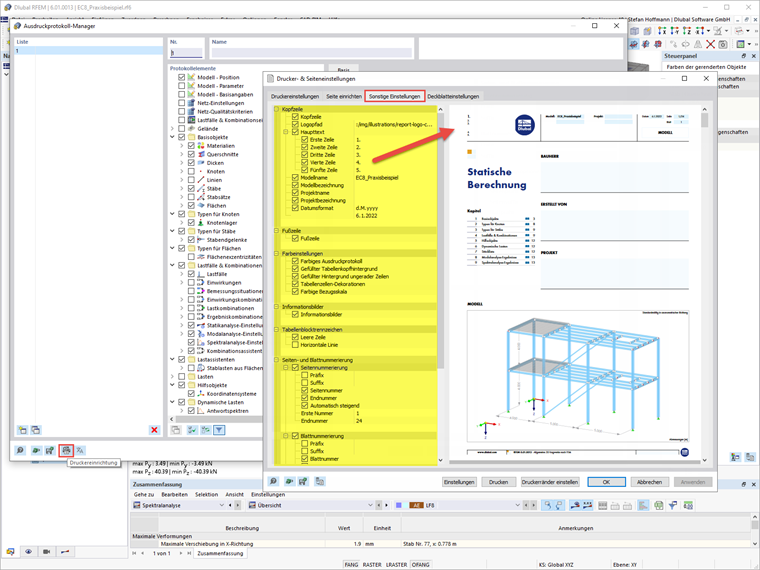Click the red X icon in main toolbar
This screenshot has width=760, height=570.
[710, 44]
